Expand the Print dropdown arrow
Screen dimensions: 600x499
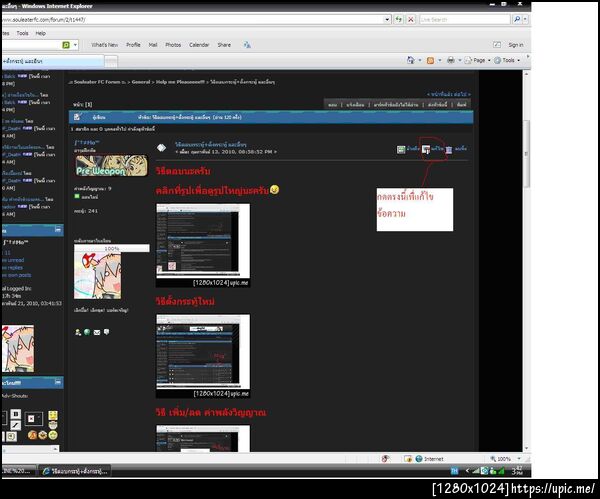pyautogui.click(x=460, y=60)
